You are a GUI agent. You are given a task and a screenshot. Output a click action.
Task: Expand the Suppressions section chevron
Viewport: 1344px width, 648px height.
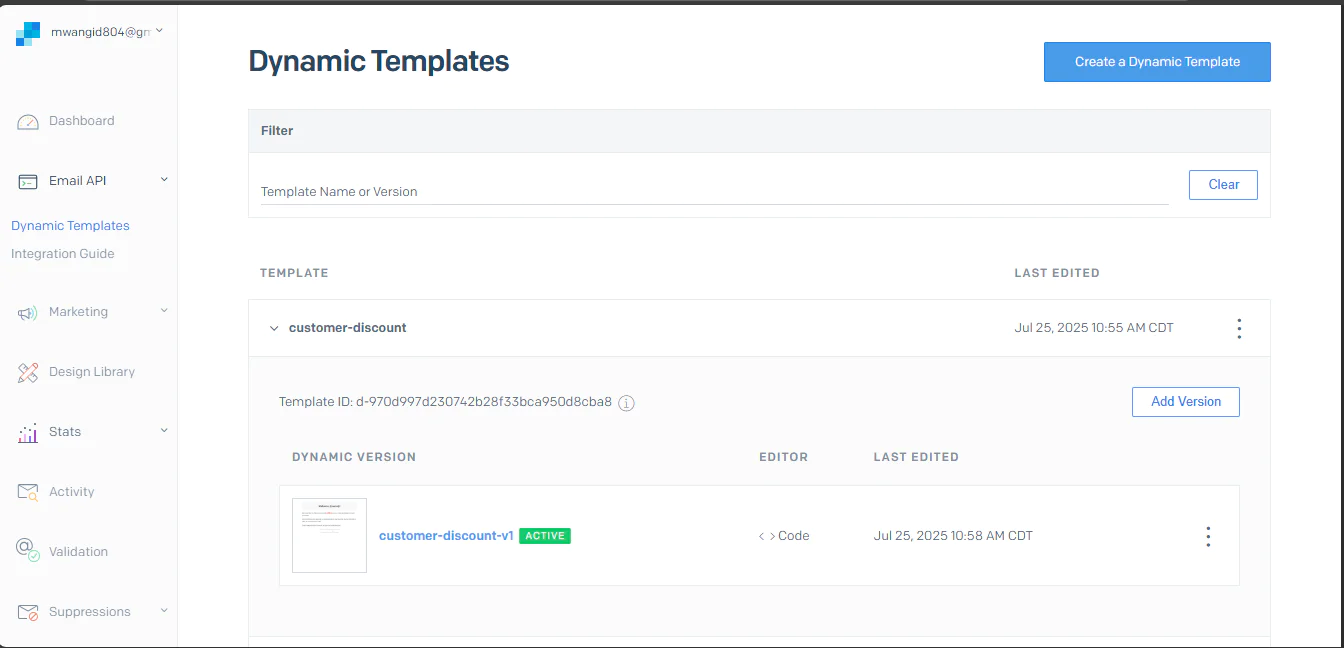(x=163, y=611)
